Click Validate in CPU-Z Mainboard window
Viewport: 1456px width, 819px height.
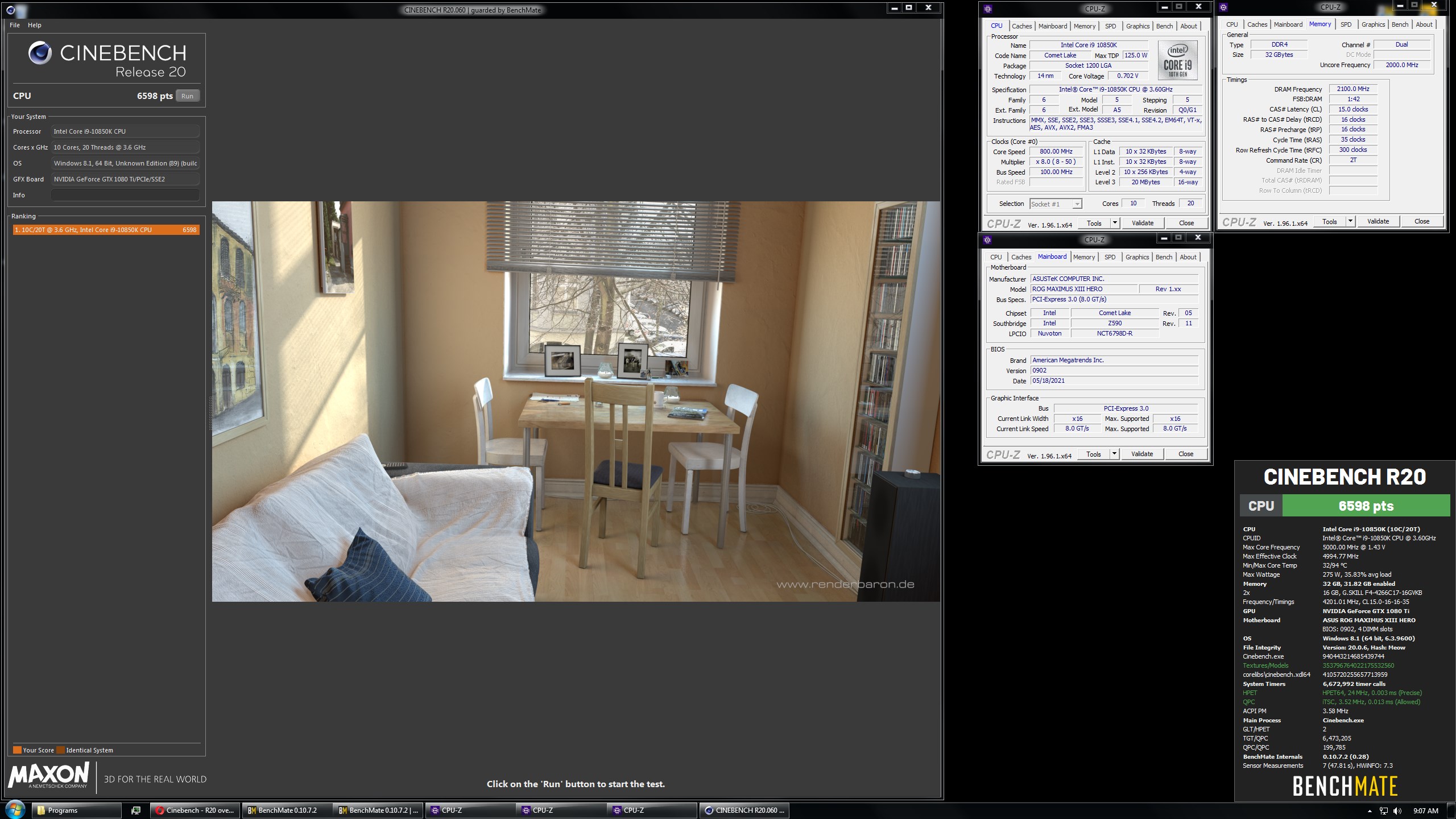1142,454
